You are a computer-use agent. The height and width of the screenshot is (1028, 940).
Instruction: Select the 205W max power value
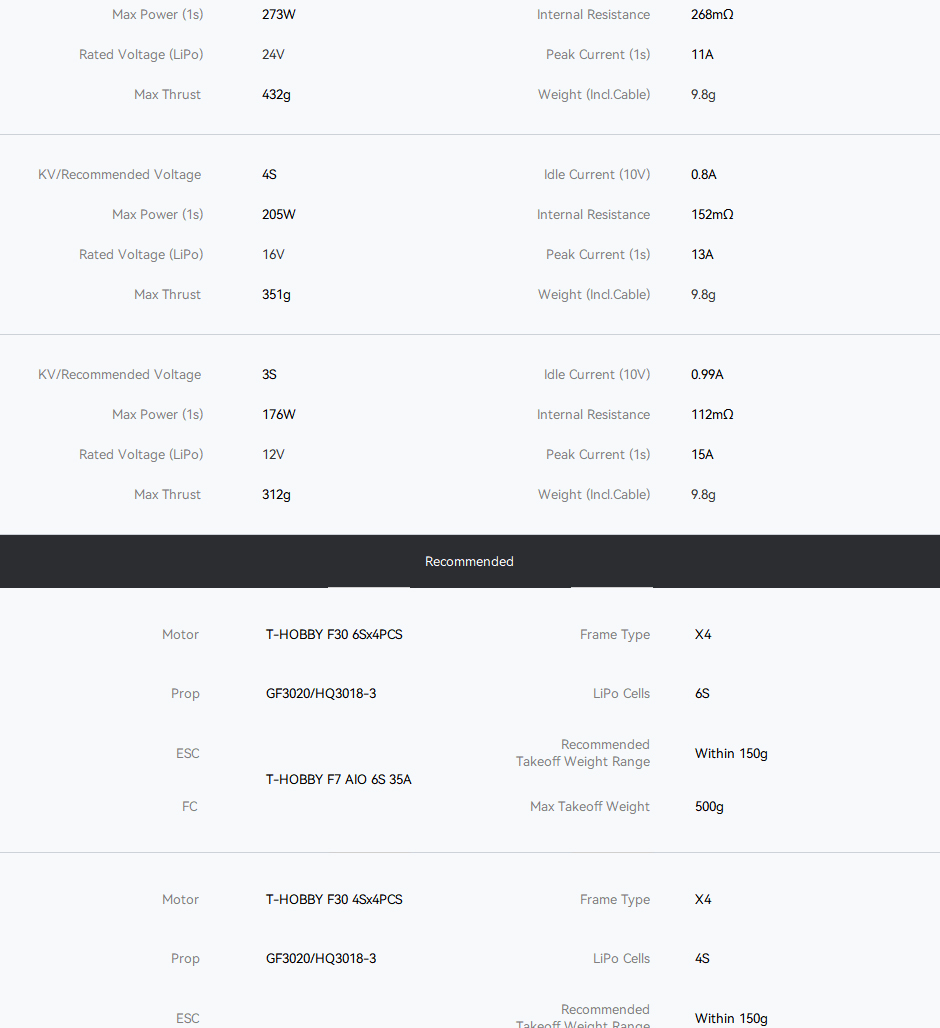(279, 215)
